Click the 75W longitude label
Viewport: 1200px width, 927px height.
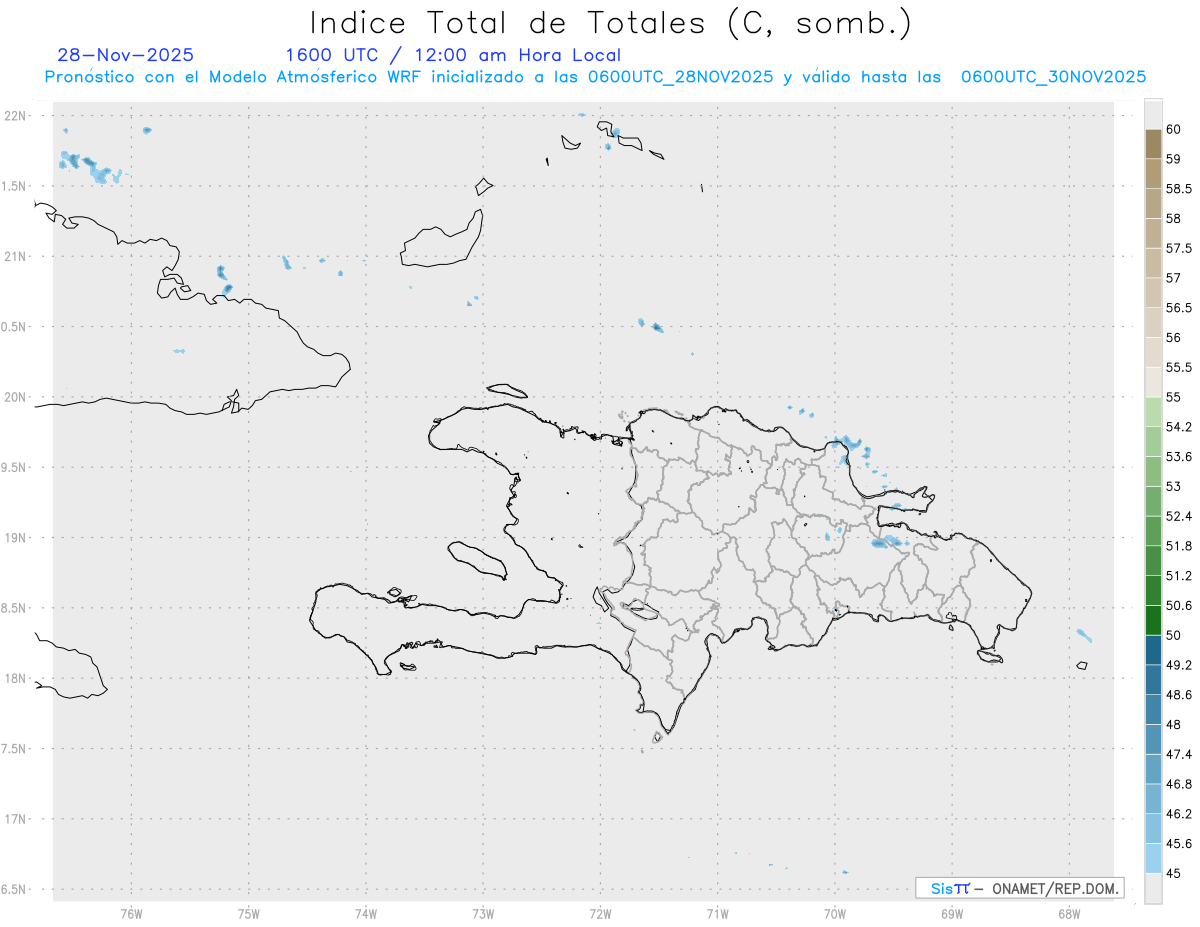248,913
